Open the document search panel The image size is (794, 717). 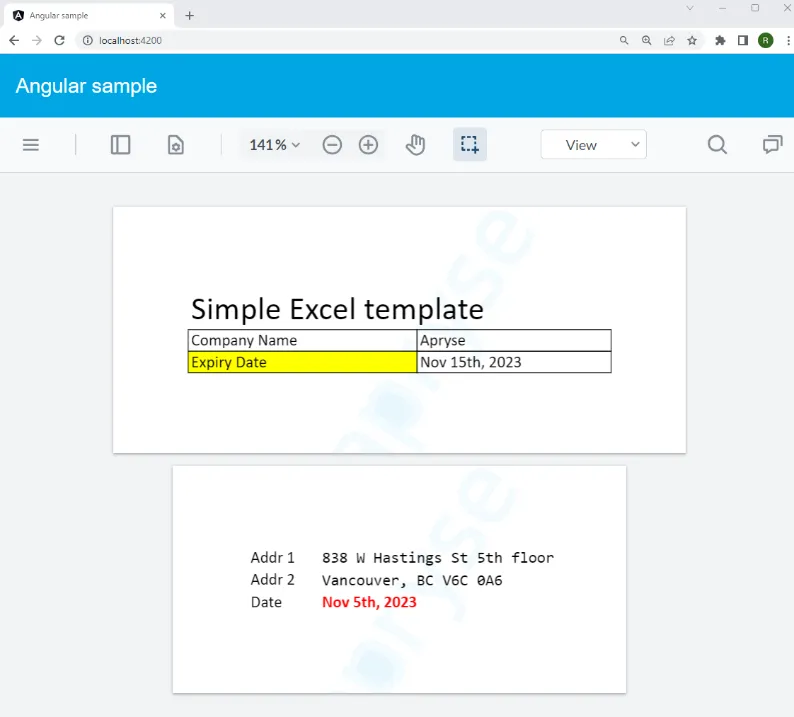pos(717,145)
